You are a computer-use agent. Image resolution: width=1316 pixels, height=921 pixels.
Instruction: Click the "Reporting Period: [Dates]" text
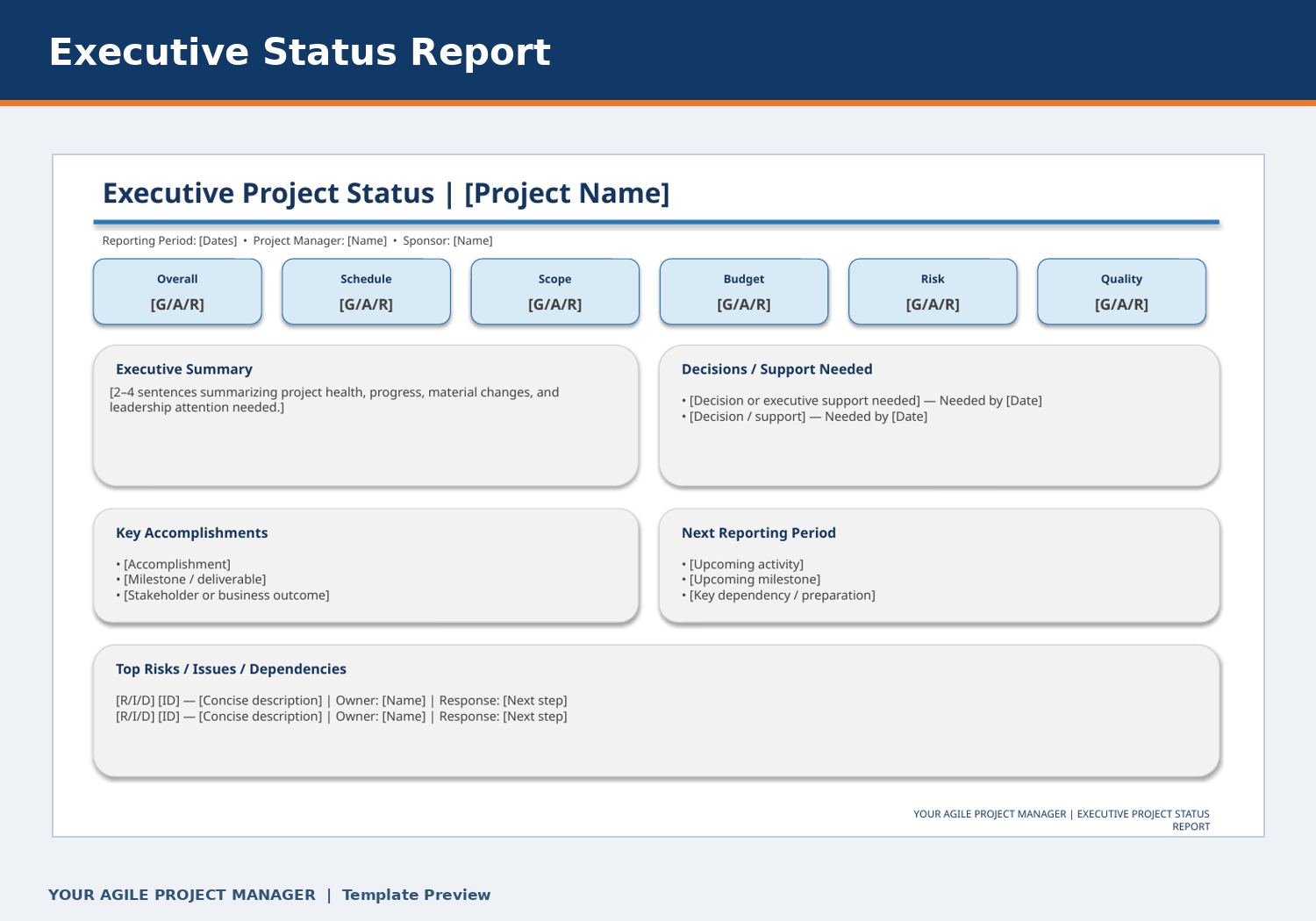[x=169, y=240]
